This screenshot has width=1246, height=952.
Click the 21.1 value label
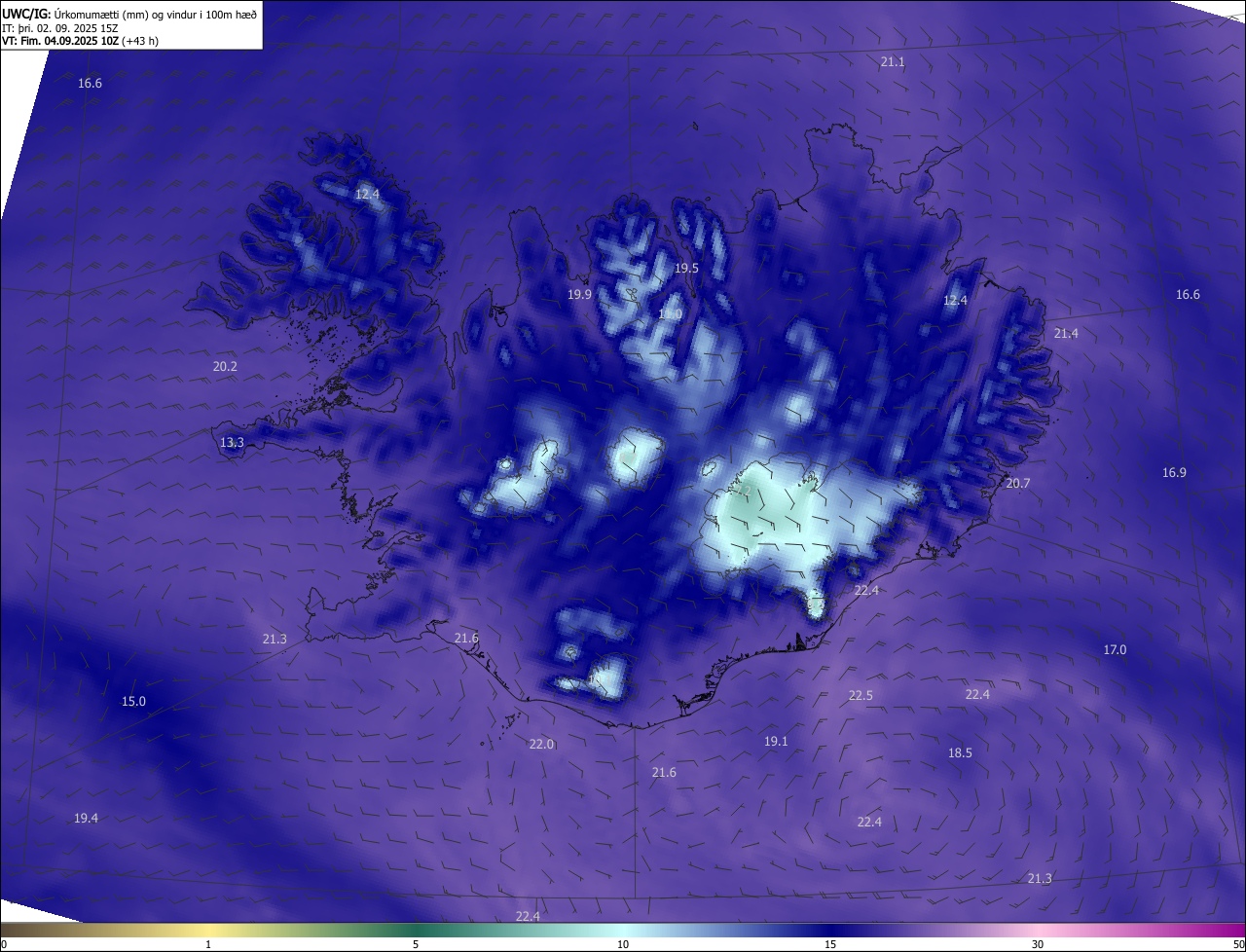pyautogui.click(x=893, y=61)
